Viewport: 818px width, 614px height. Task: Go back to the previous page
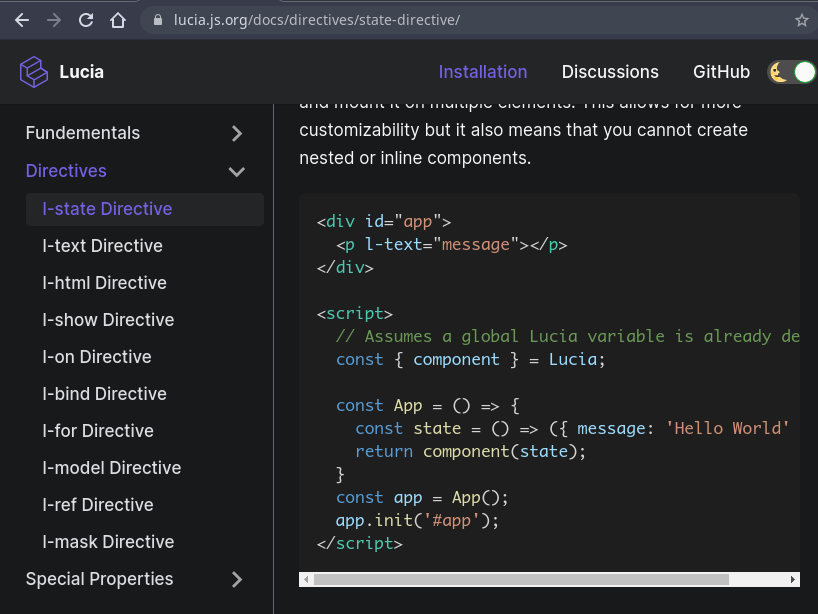pyautogui.click(x=22, y=20)
